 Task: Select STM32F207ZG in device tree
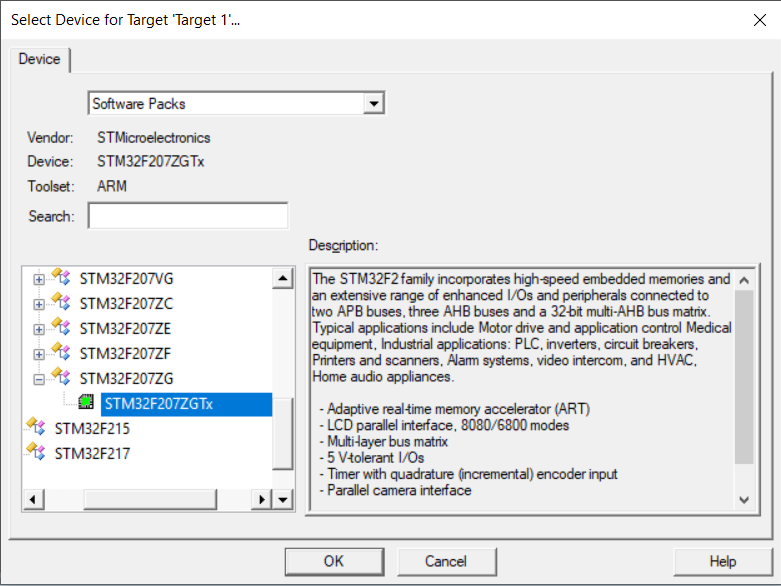pyautogui.click(x=127, y=379)
